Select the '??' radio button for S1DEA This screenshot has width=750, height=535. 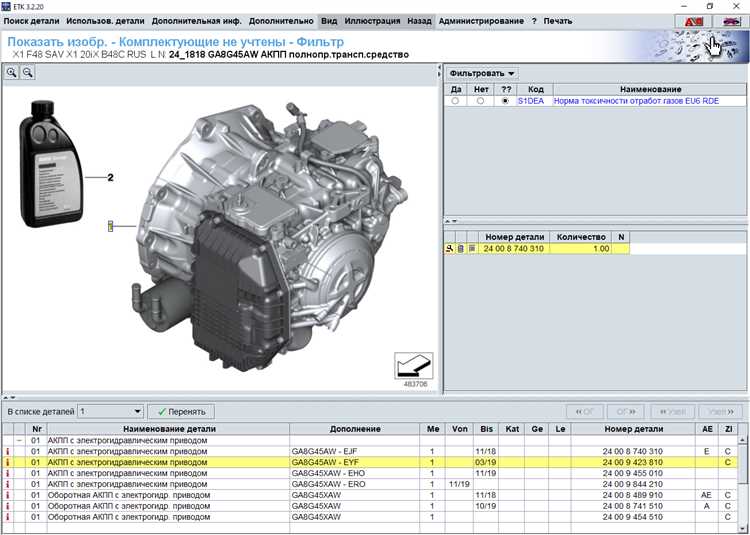click(505, 101)
